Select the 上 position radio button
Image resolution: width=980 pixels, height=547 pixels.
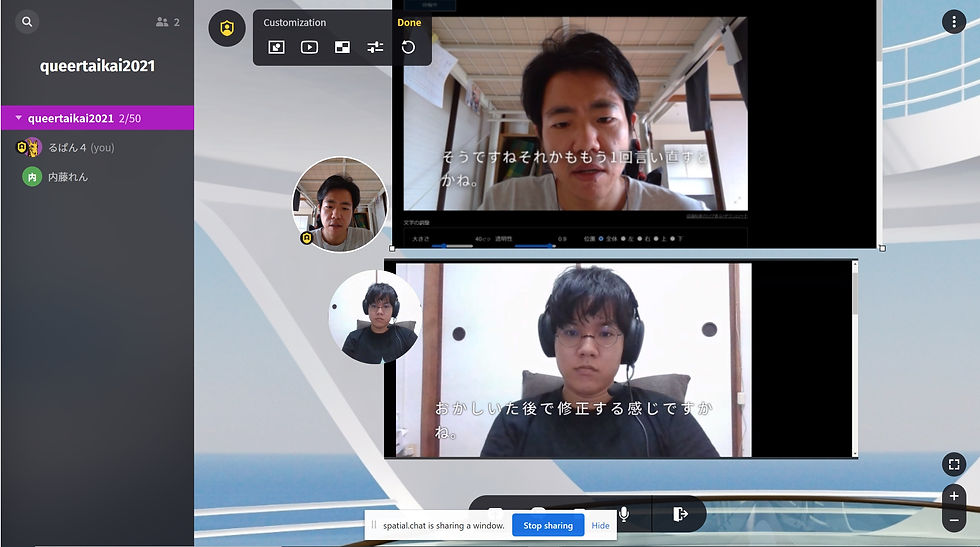pos(656,239)
